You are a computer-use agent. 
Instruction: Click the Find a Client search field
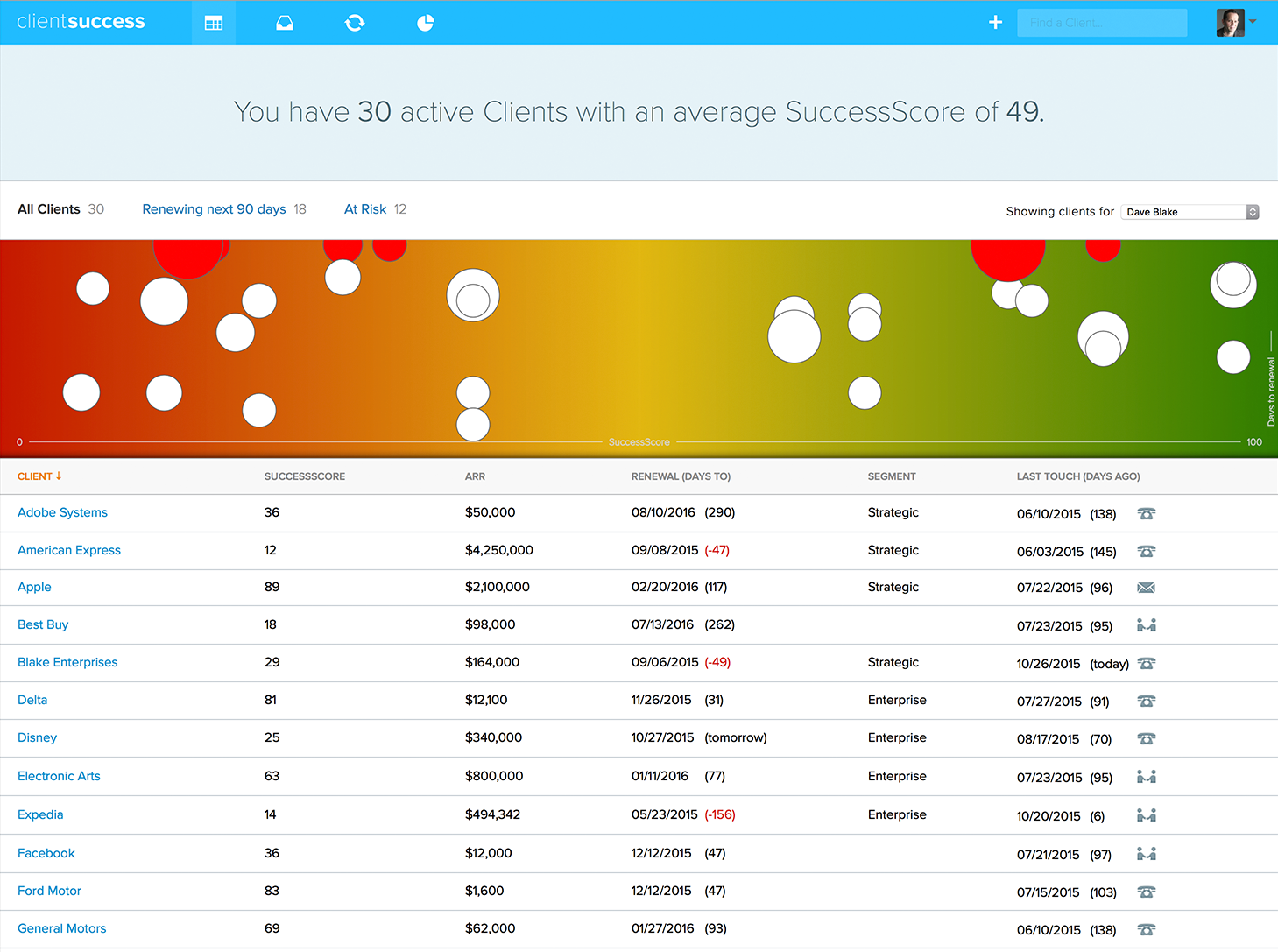[1102, 23]
